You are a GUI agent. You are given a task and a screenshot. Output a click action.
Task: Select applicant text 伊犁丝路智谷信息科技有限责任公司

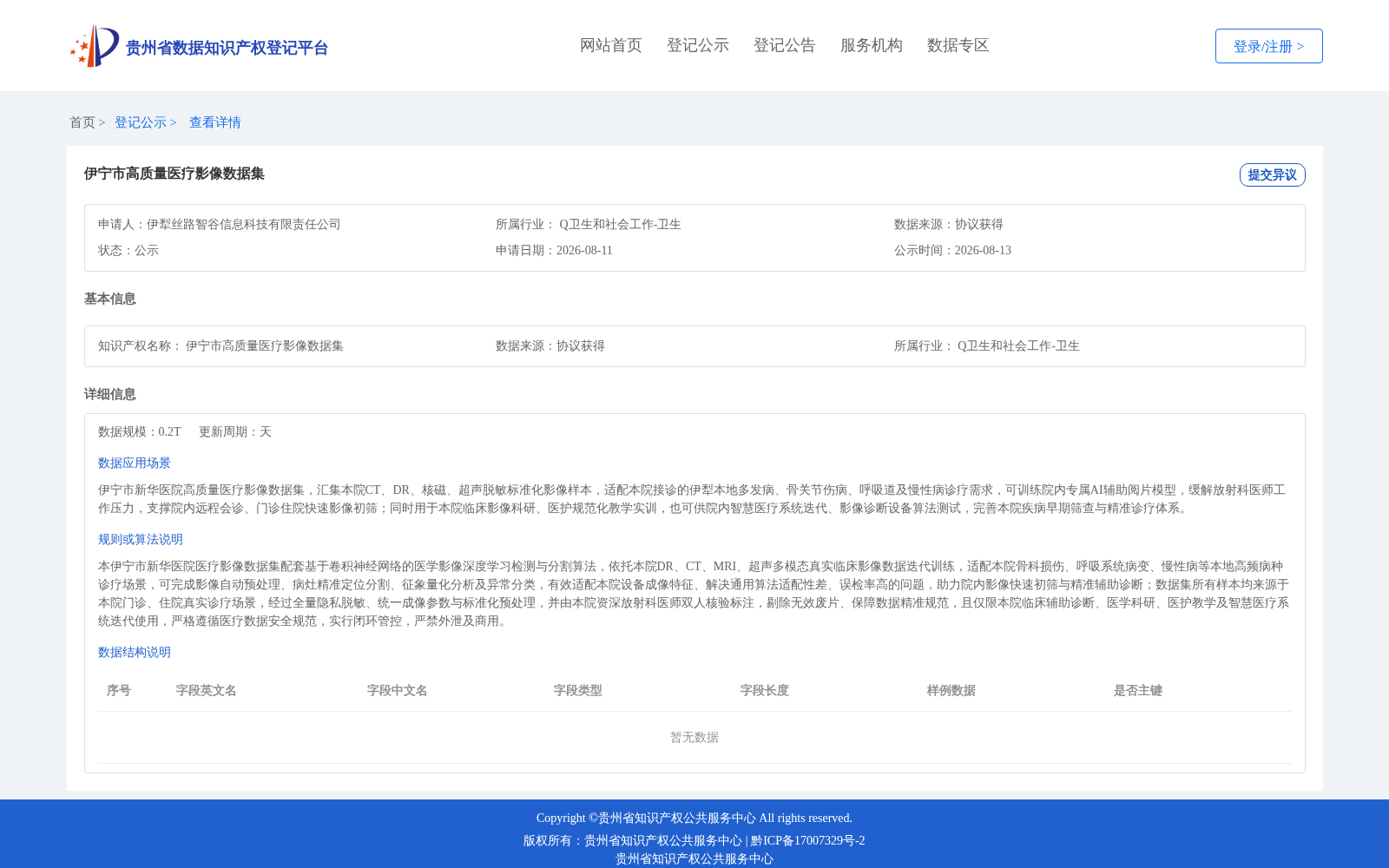click(244, 224)
